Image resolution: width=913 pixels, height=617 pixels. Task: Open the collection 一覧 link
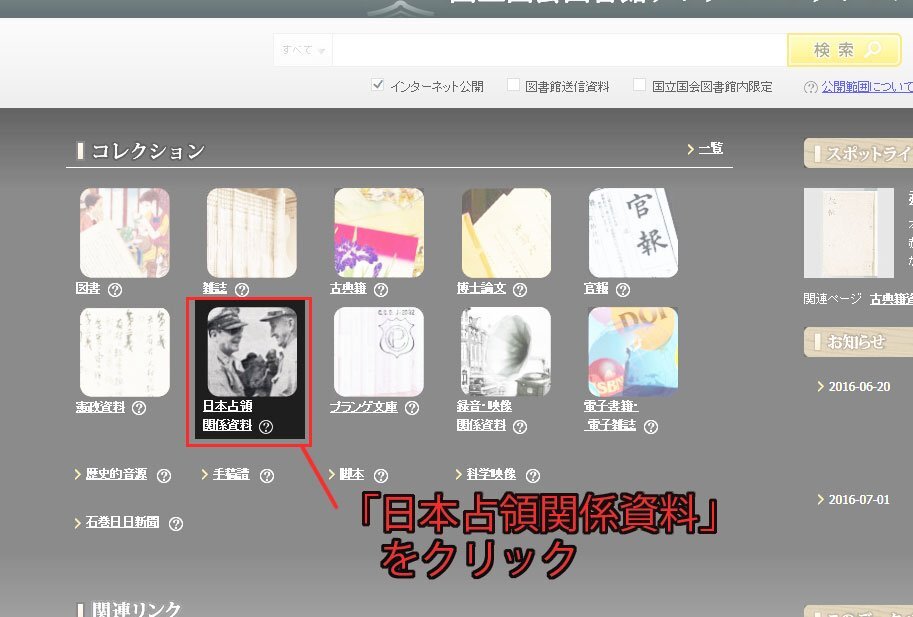[710, 148]
